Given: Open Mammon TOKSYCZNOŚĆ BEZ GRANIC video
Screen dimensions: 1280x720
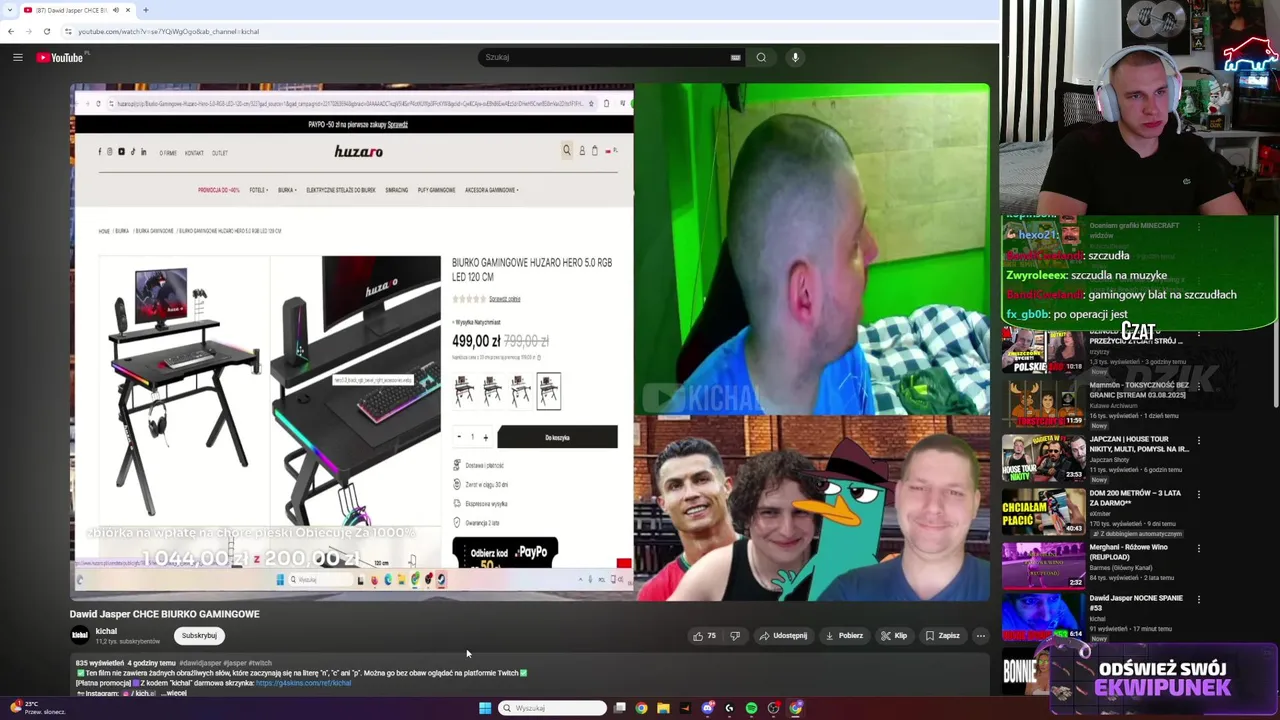Looking at the screenshot, I should (x=1139, y=389).
